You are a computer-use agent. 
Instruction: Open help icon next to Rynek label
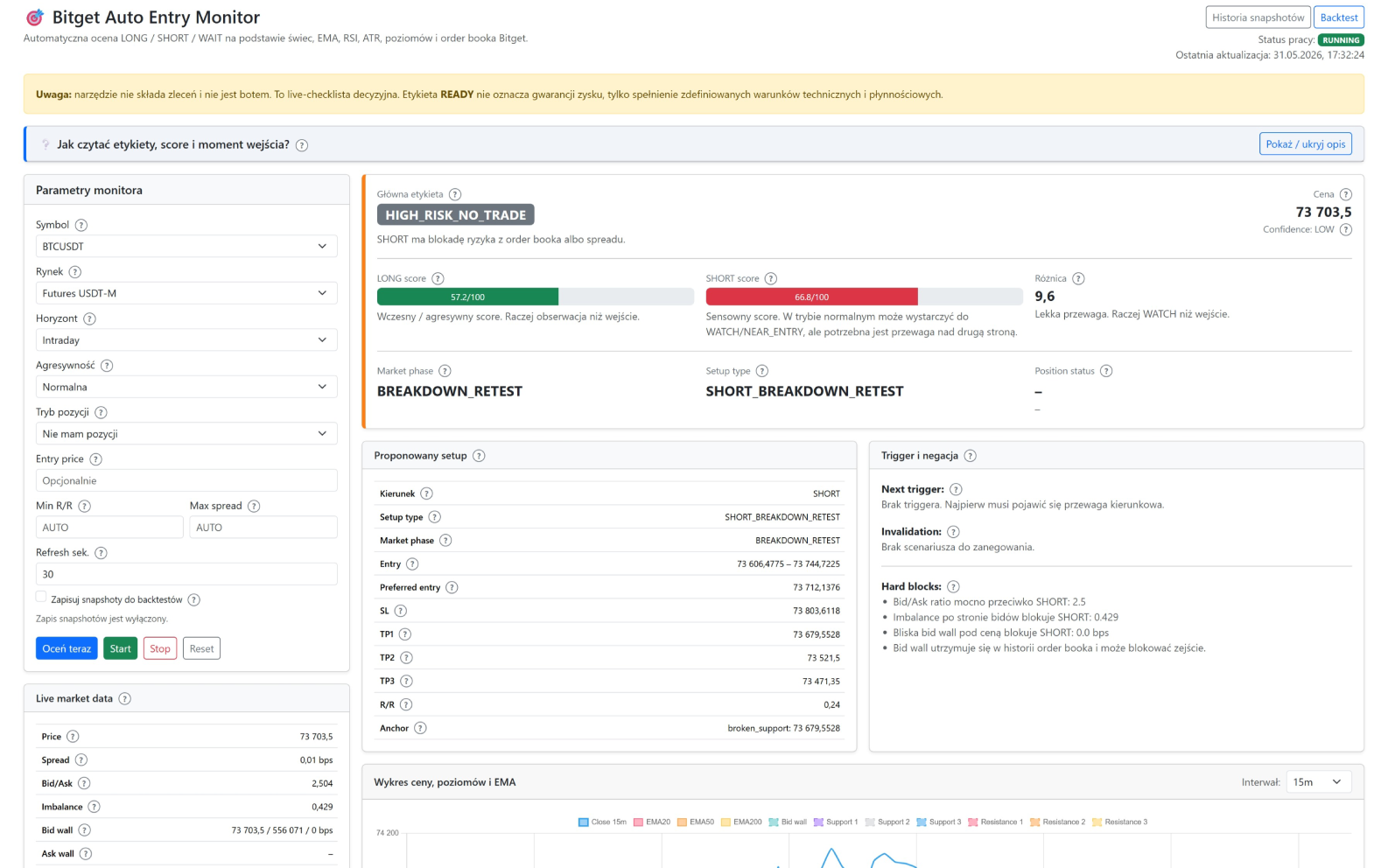pyautogui.click(x=75, y=272)
